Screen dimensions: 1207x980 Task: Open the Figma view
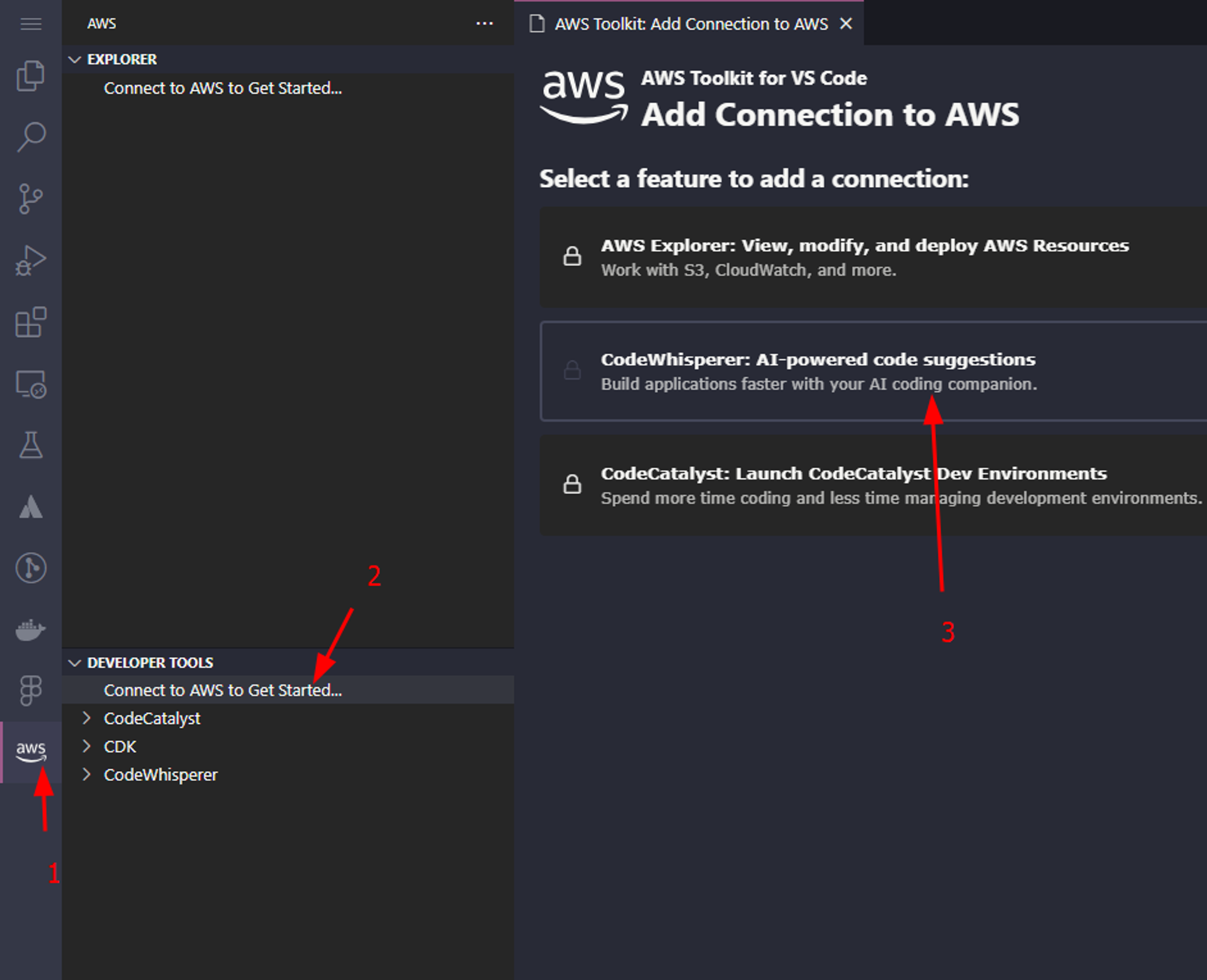[x=31, y=690]
